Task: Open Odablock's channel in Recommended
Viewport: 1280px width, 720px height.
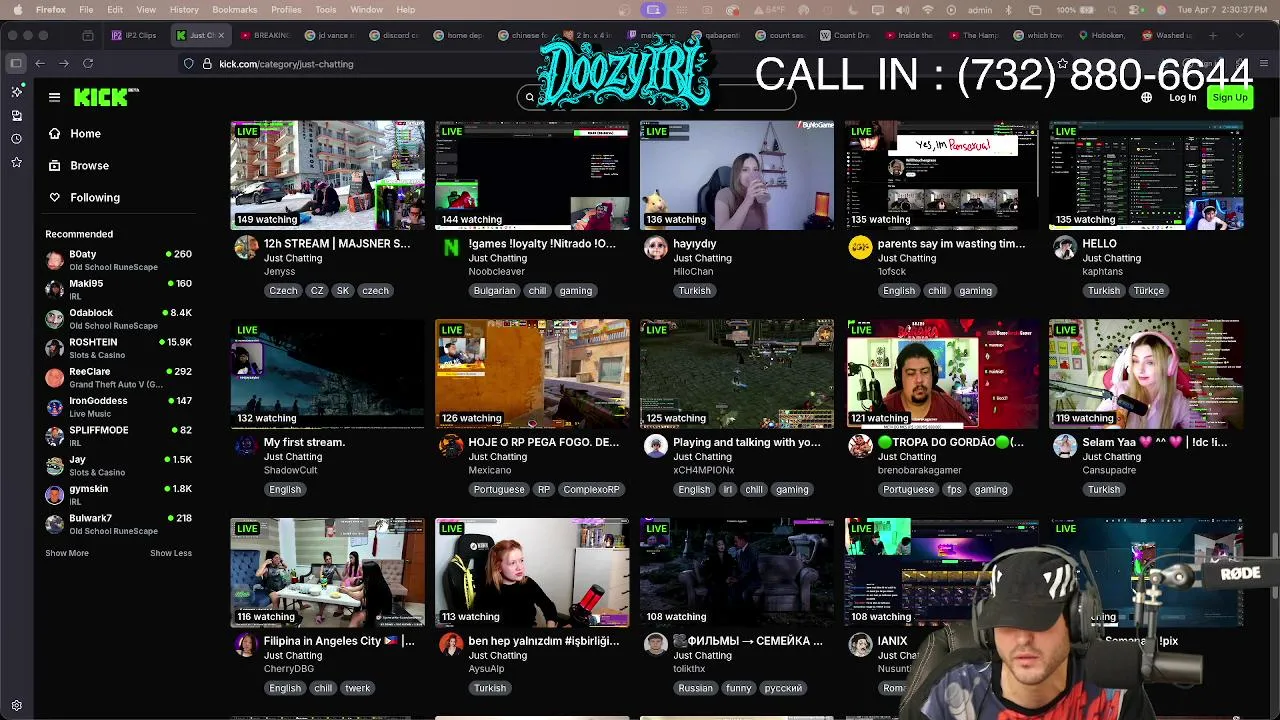Action: pos(118,318)
